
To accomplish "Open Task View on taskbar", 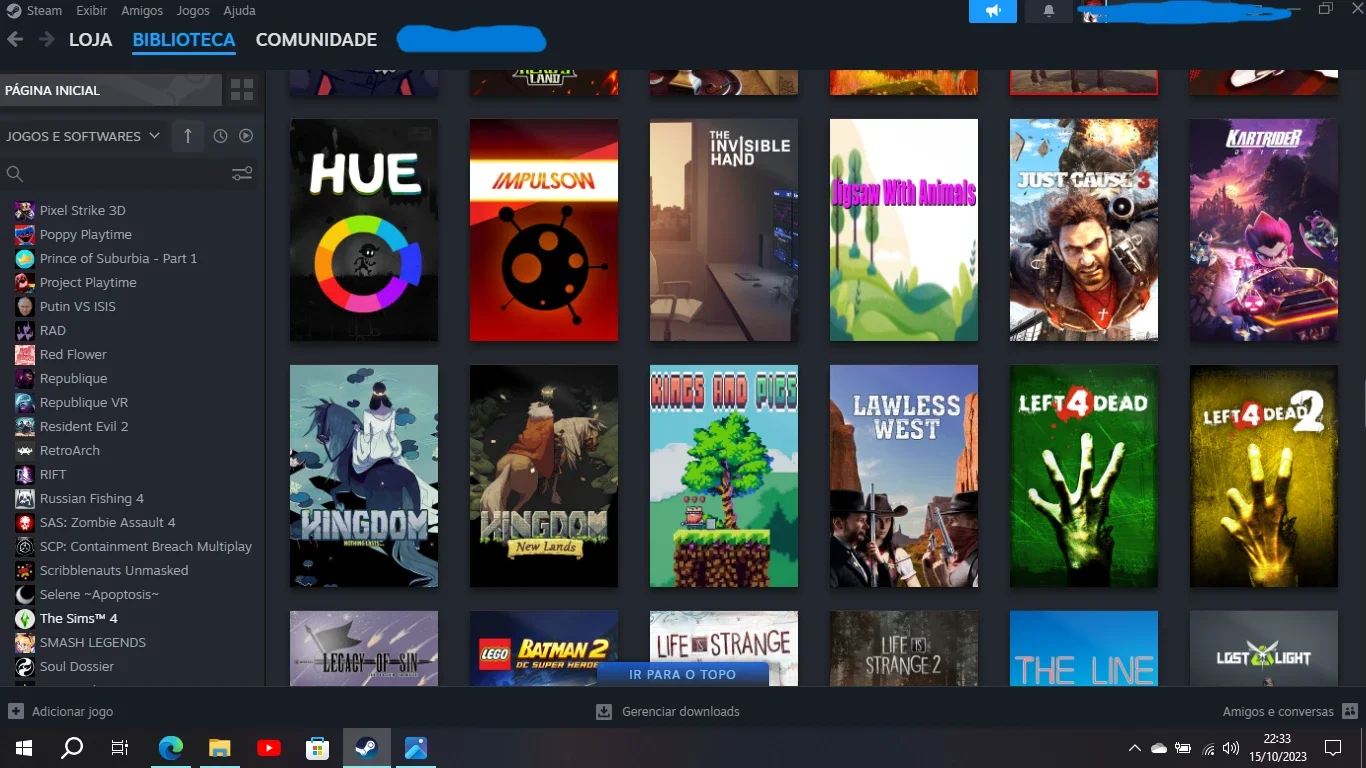I will (x=120, y=747).
